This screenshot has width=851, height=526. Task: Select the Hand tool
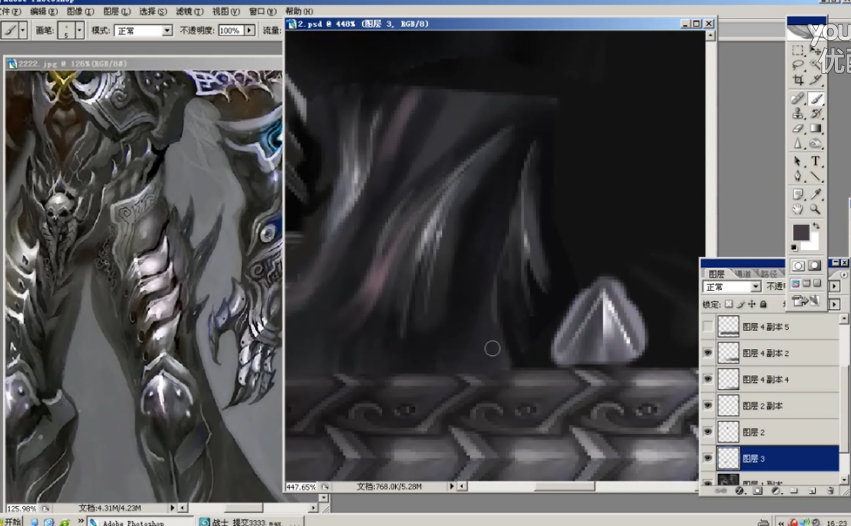coord(797,209)
